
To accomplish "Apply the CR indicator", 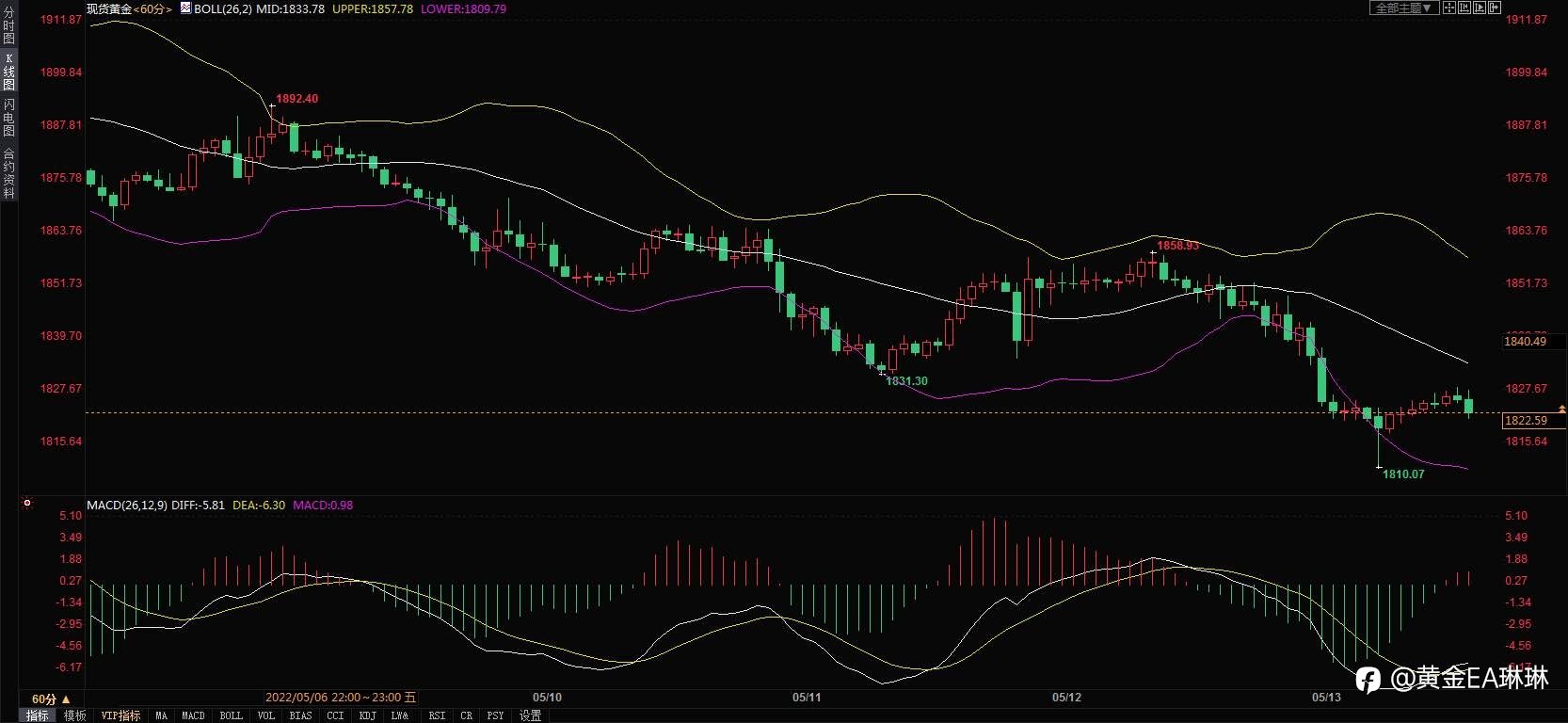I will [x=466, y=715].
